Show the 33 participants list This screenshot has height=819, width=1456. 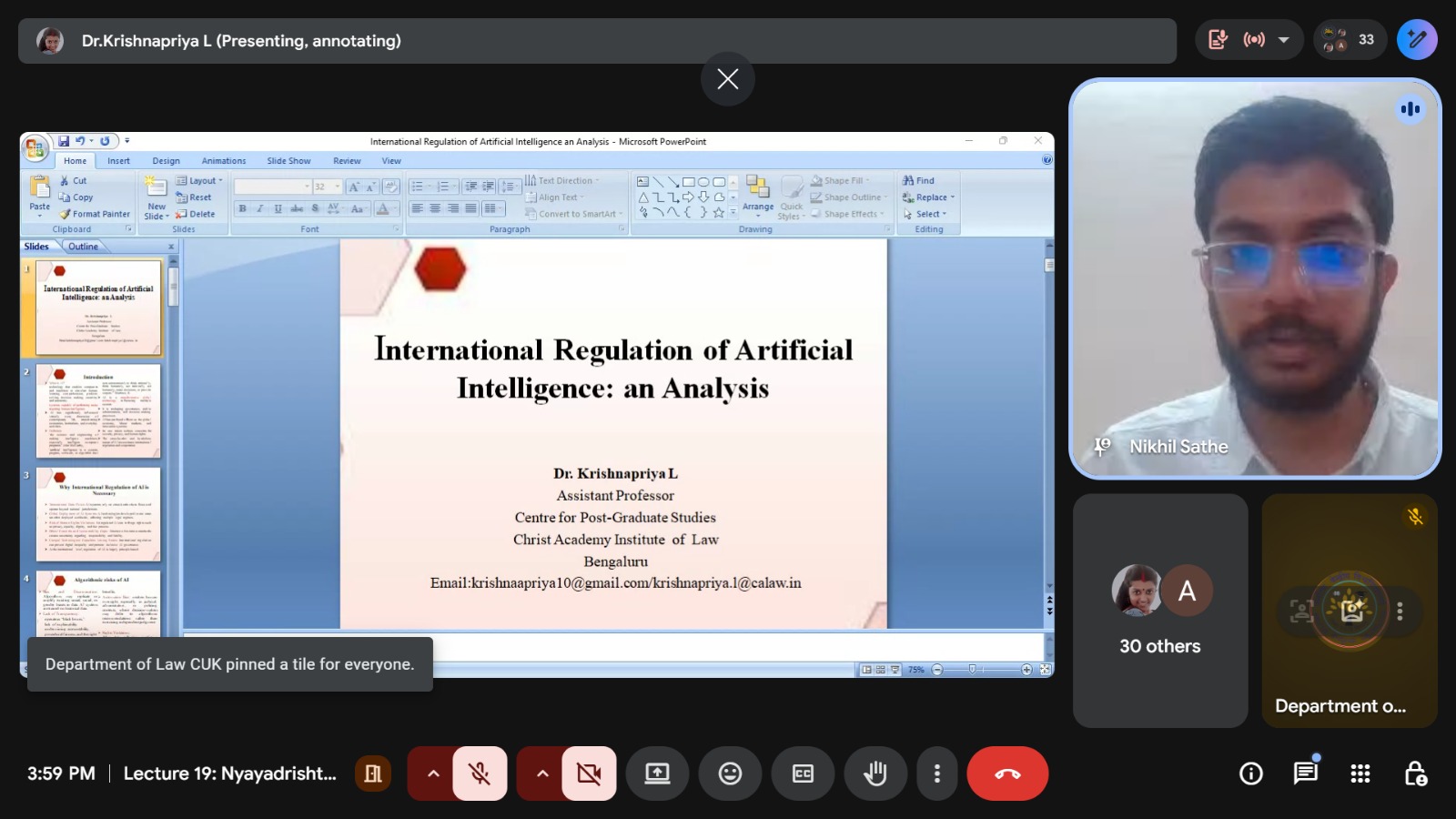1350,40
